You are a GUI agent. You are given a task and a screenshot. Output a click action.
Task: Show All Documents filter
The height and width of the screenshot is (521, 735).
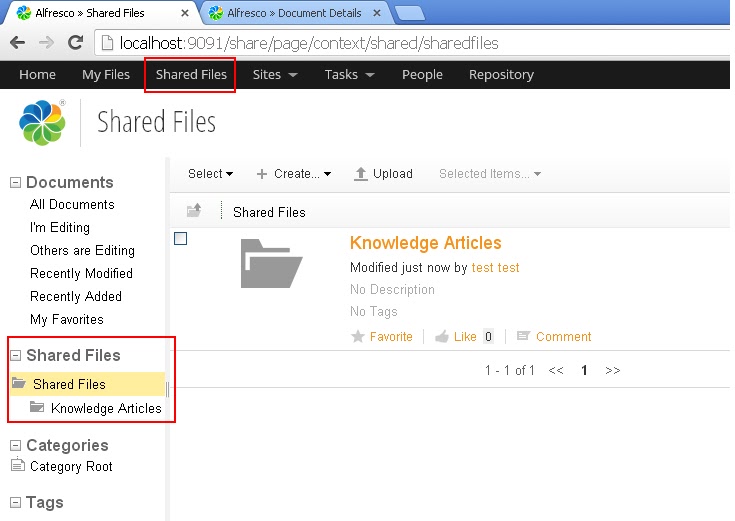click(72, 204)
